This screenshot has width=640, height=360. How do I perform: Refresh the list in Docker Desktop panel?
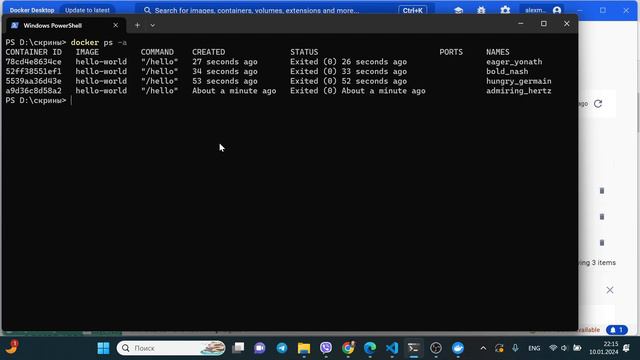coord(598,104)
